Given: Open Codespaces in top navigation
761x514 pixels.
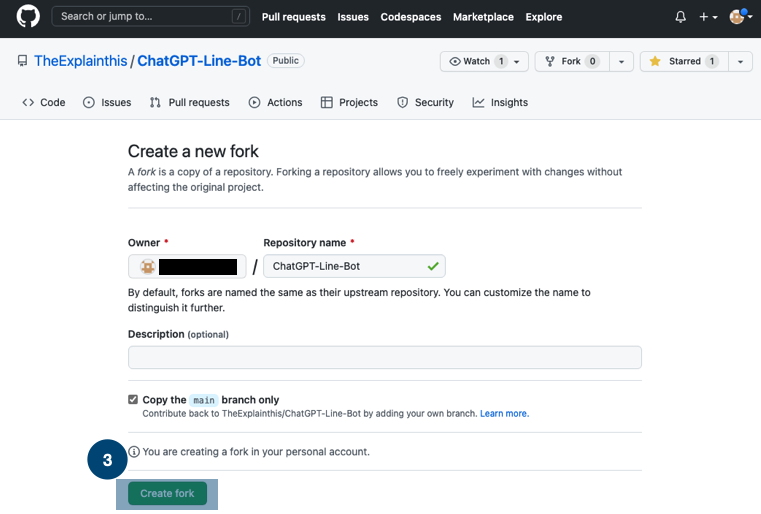Looking at the screenshot, I should click(411, 17).
